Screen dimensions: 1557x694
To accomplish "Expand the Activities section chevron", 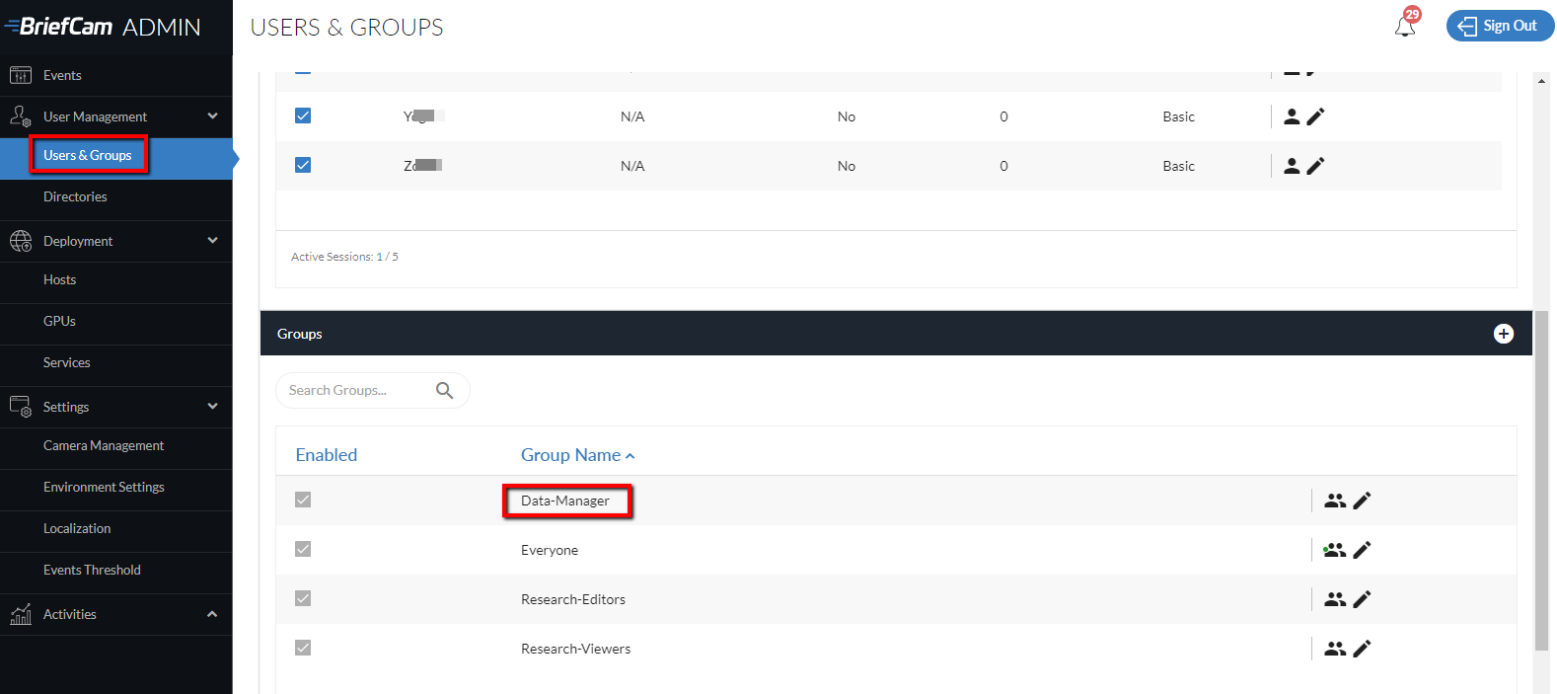I will [x=212, y=614].
